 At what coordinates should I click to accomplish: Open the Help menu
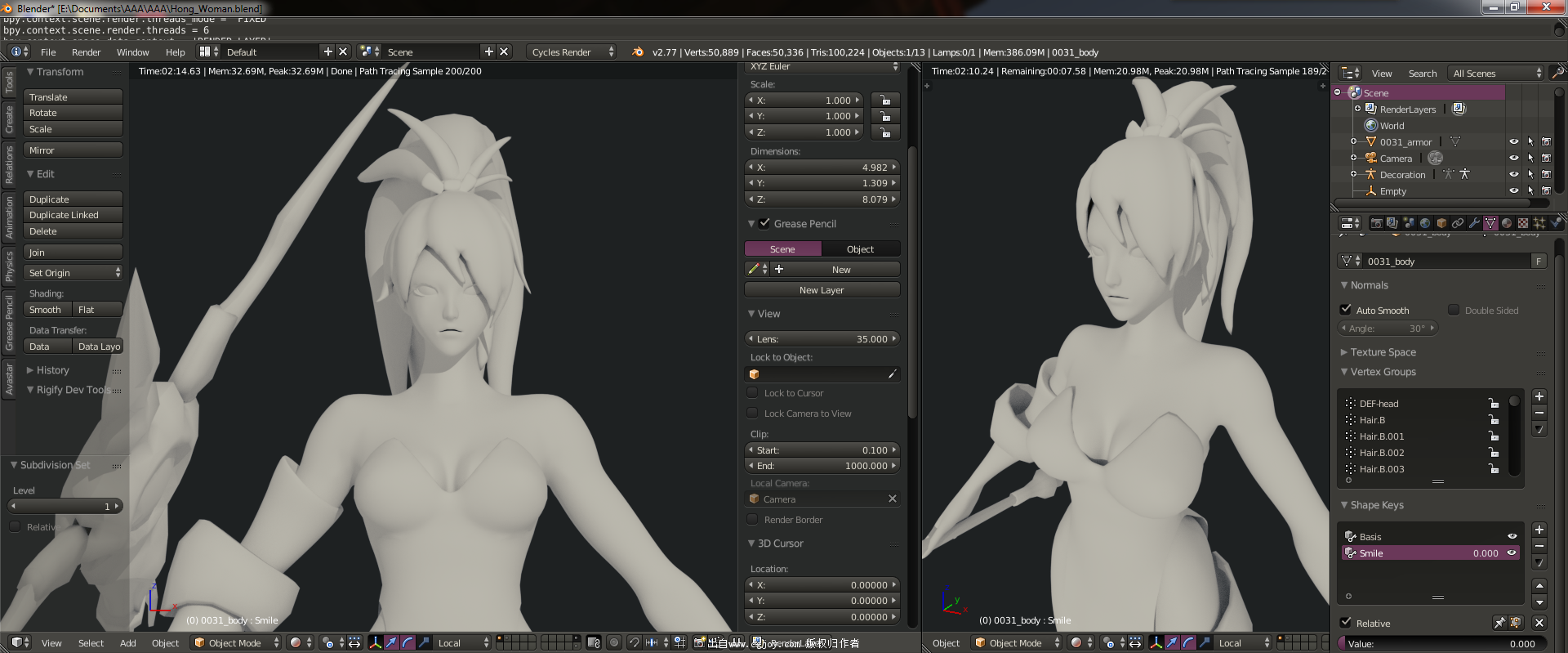[x=175, y=52]
